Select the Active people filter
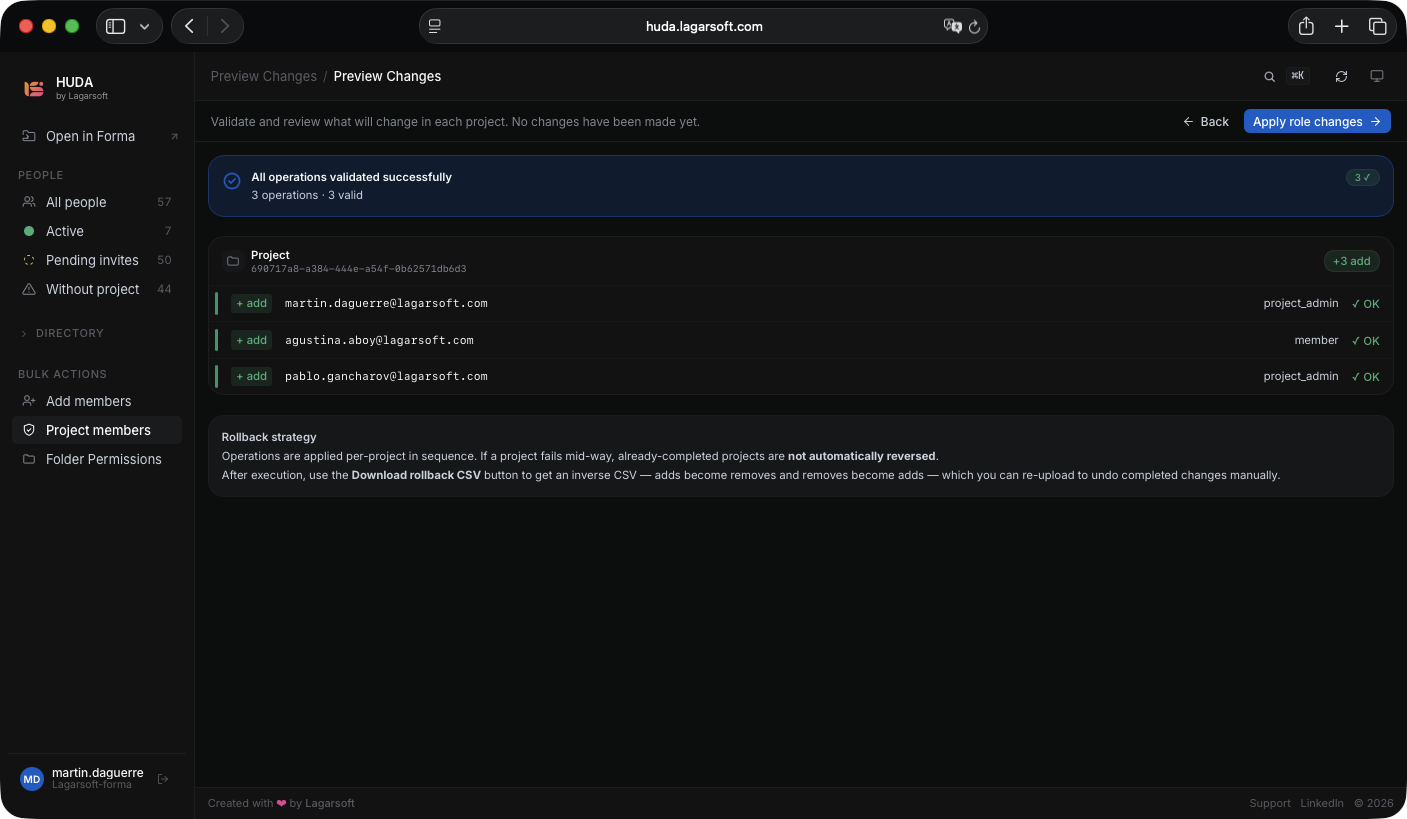The width and height of the screenshot is (1407, 819). coord(98,231)
